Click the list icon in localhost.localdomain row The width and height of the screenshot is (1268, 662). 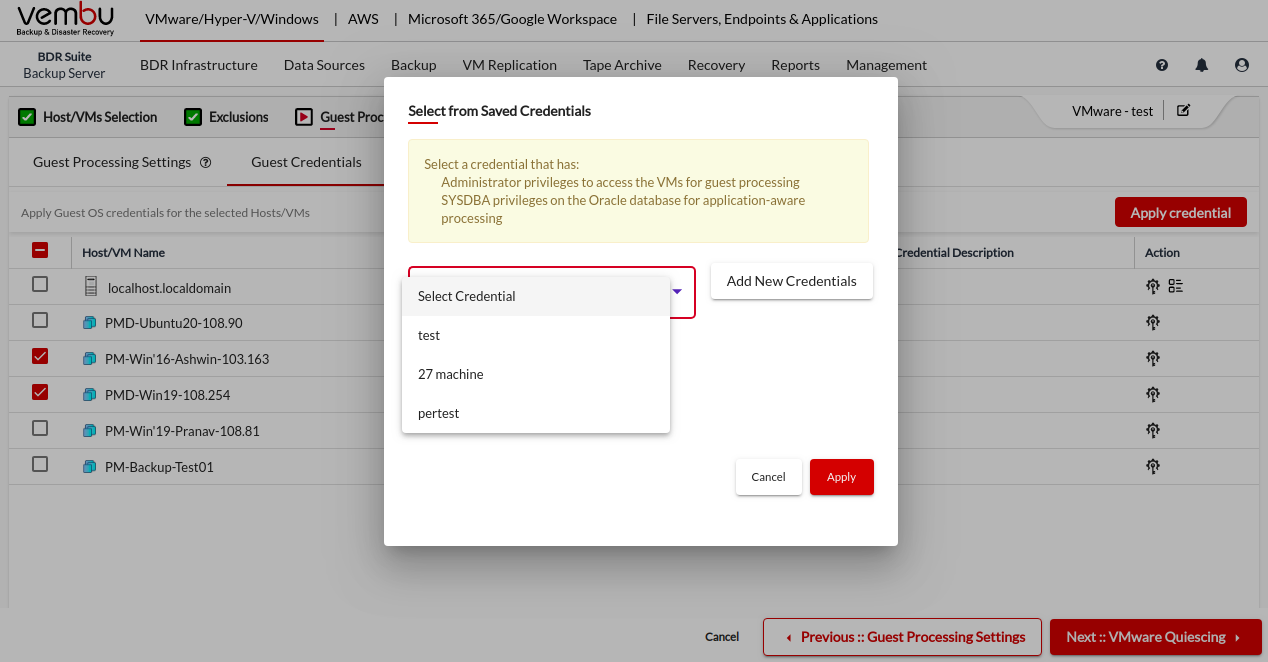click(1176, 287)
